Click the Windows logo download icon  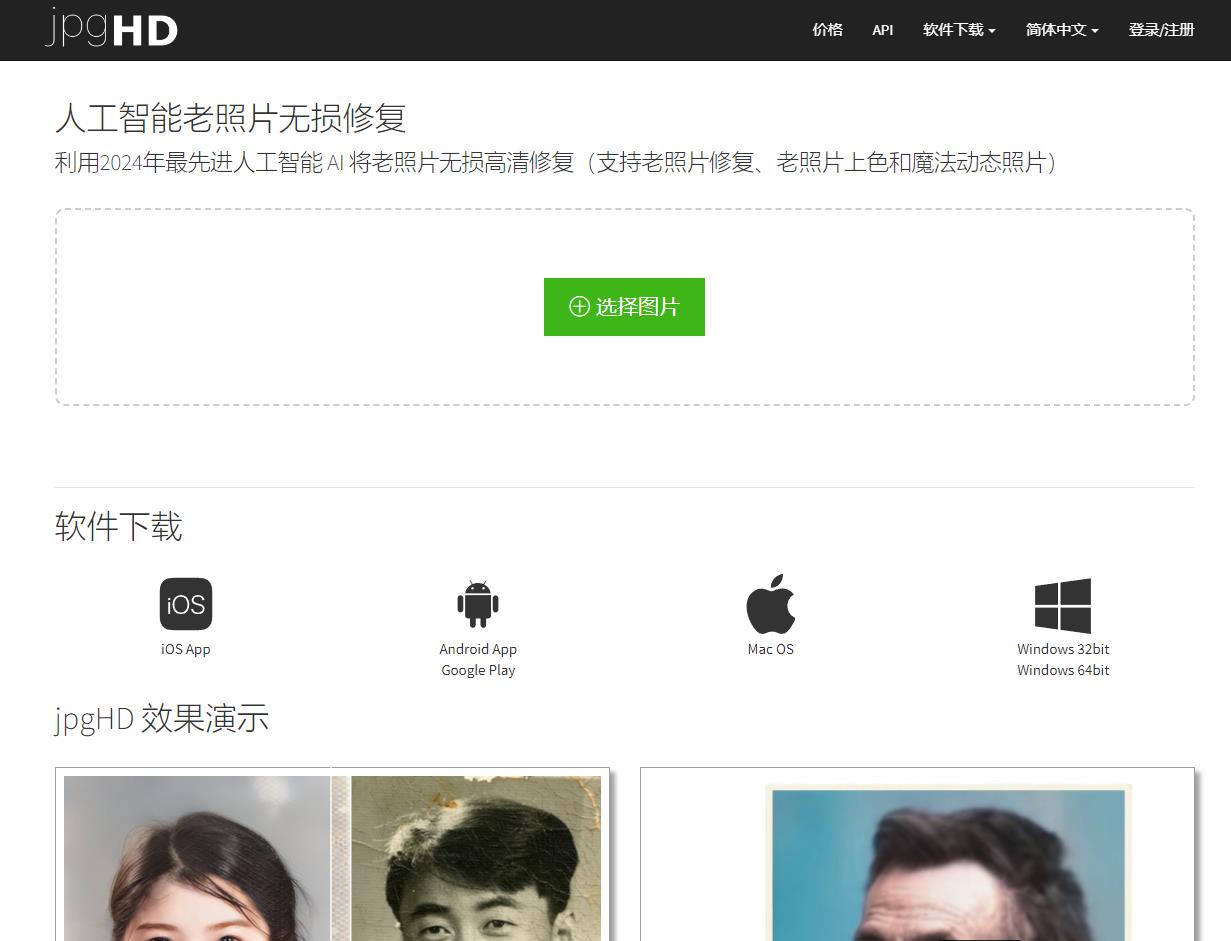point(1062,603)
